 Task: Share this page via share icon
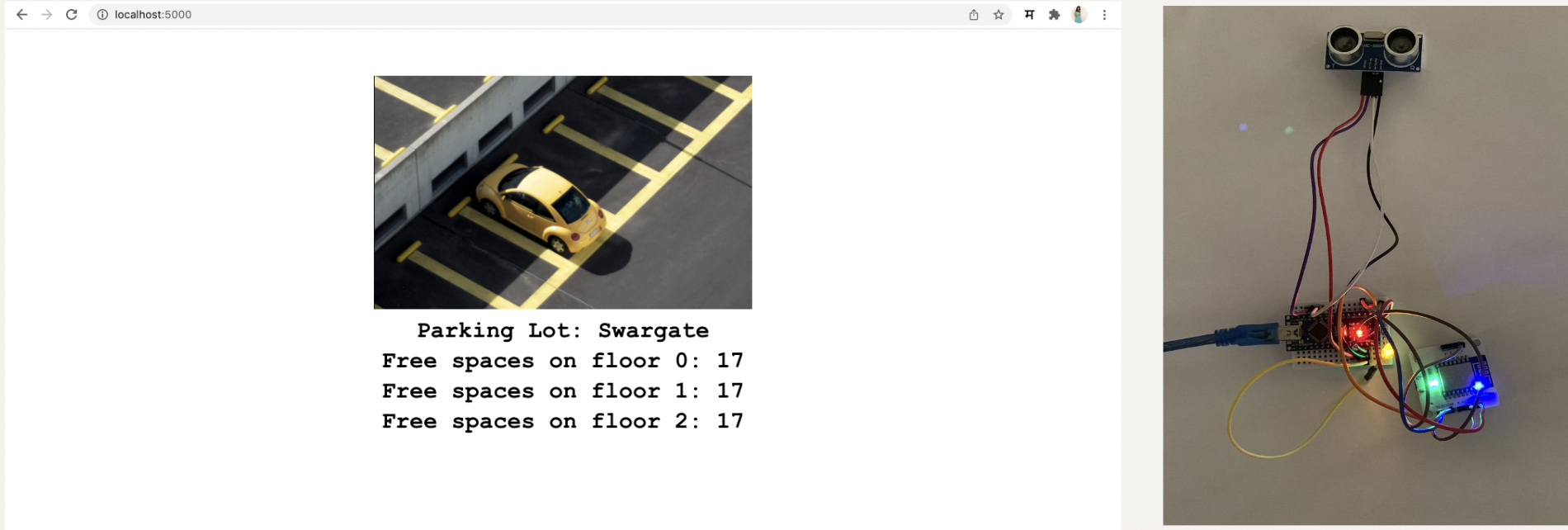974,15
